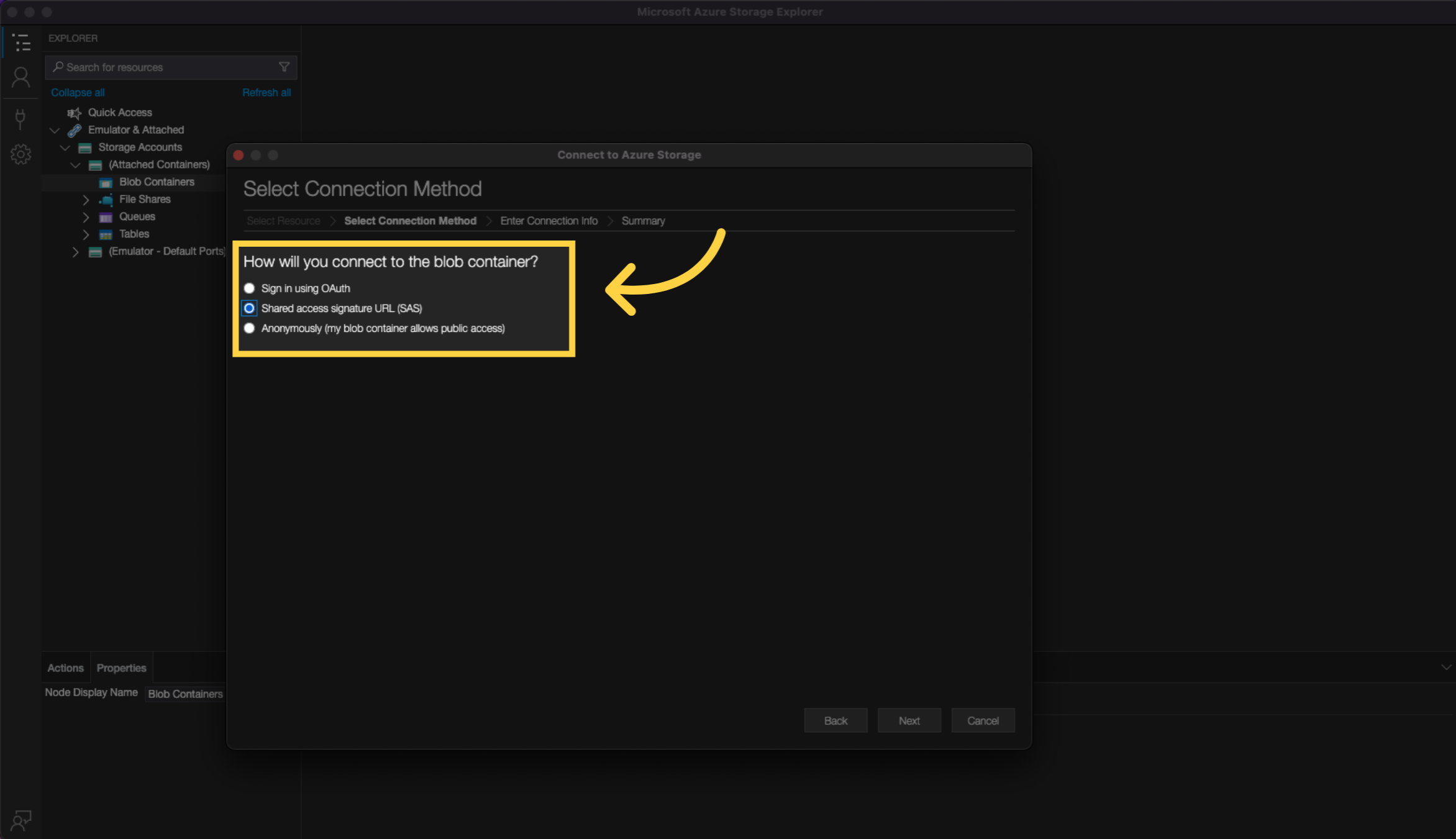Cancel the Connect to Azure Storage dialog
This screenshot has width=1456, height=839.
(983, 720)
